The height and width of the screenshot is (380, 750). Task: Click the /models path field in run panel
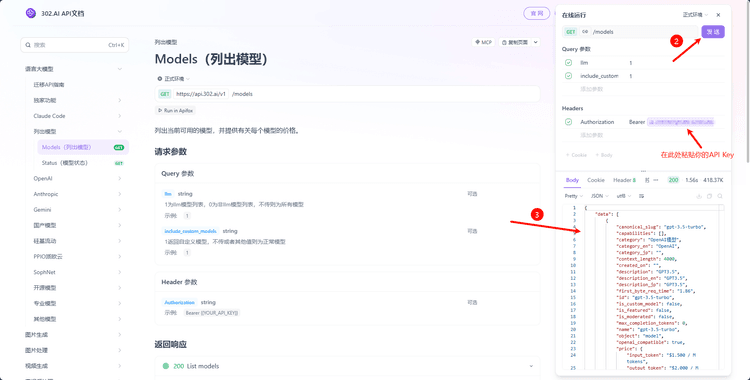pos(644,32)
